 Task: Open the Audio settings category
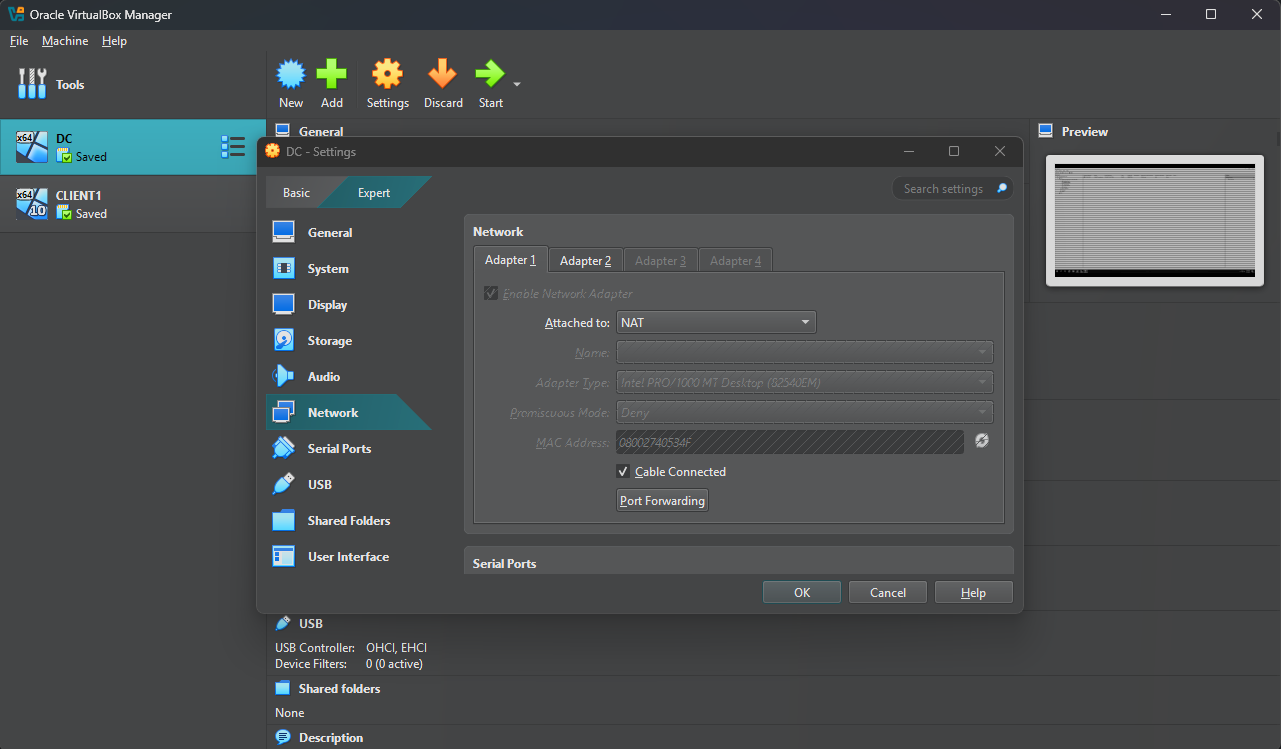[x=348, y=376]
